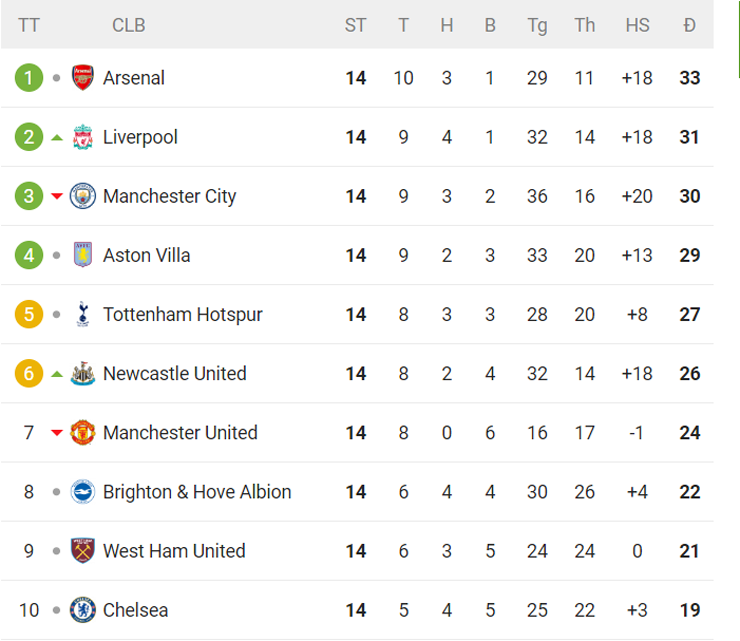Sort table by the Đ points column
740x641 pixels.
coord(690,25)
